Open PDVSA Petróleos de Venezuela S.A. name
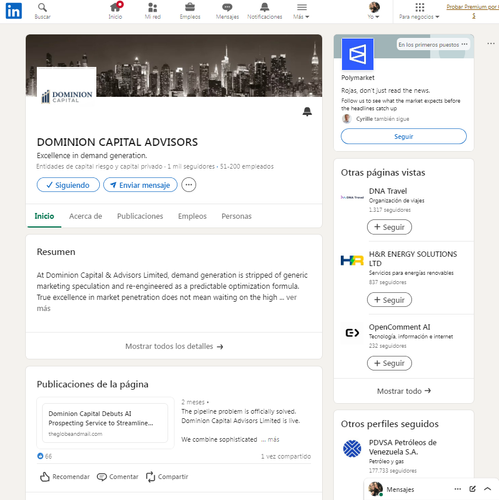 tap(403, 447)
